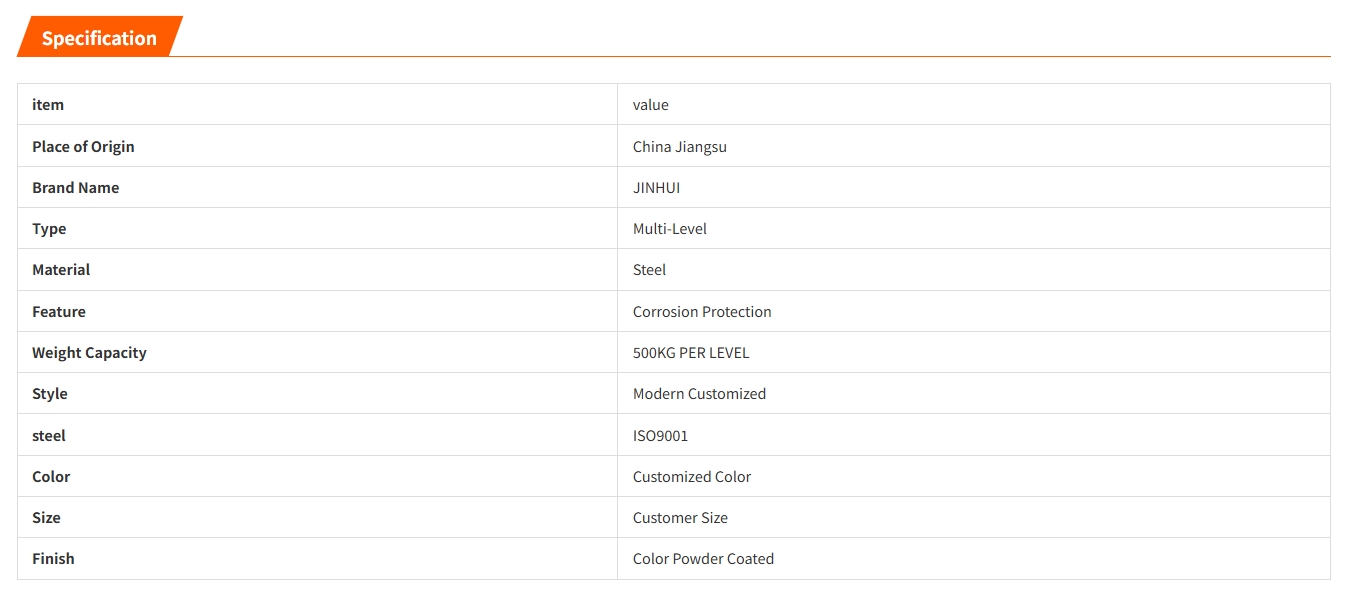The width and height of the screenshot is (1349, 596).
Task: Click the orange Specification header tab
Action: 99,38
